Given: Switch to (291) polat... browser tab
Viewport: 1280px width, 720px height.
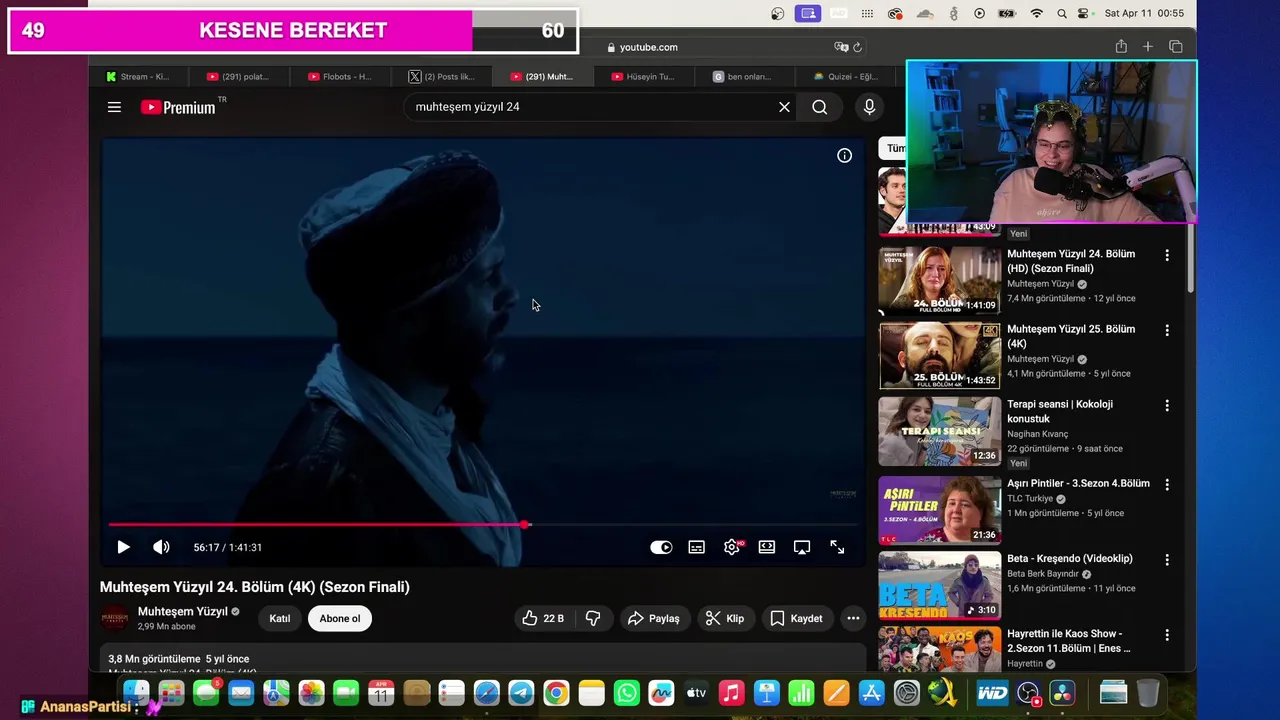Looking at the screenshot, I should (238, 76).
